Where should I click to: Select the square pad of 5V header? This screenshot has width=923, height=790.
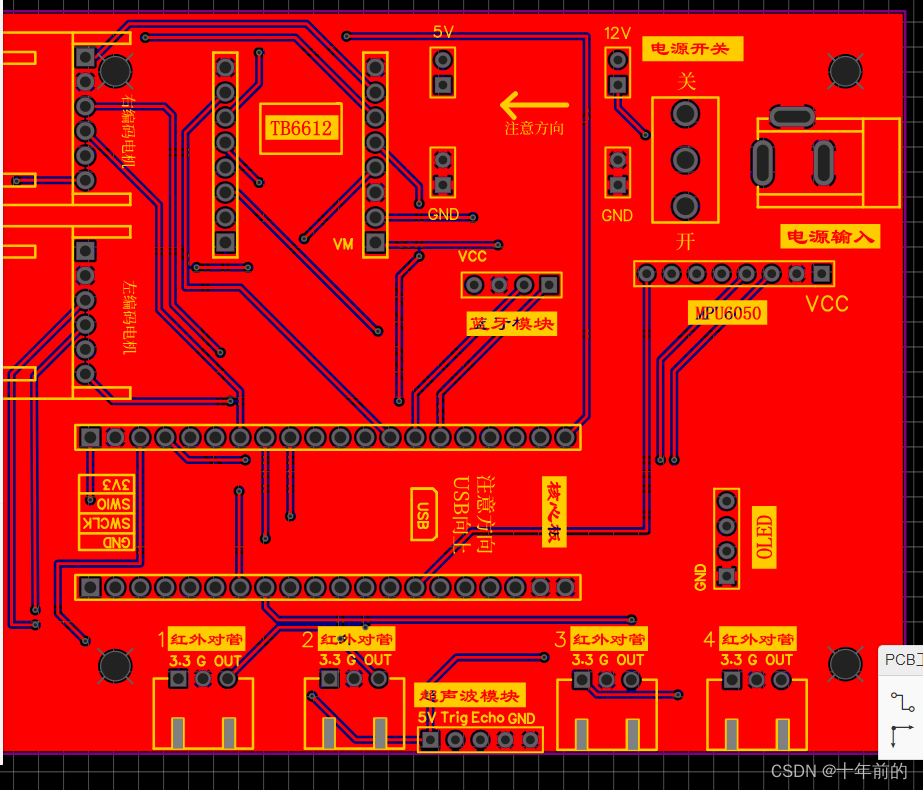pos(443,85)
